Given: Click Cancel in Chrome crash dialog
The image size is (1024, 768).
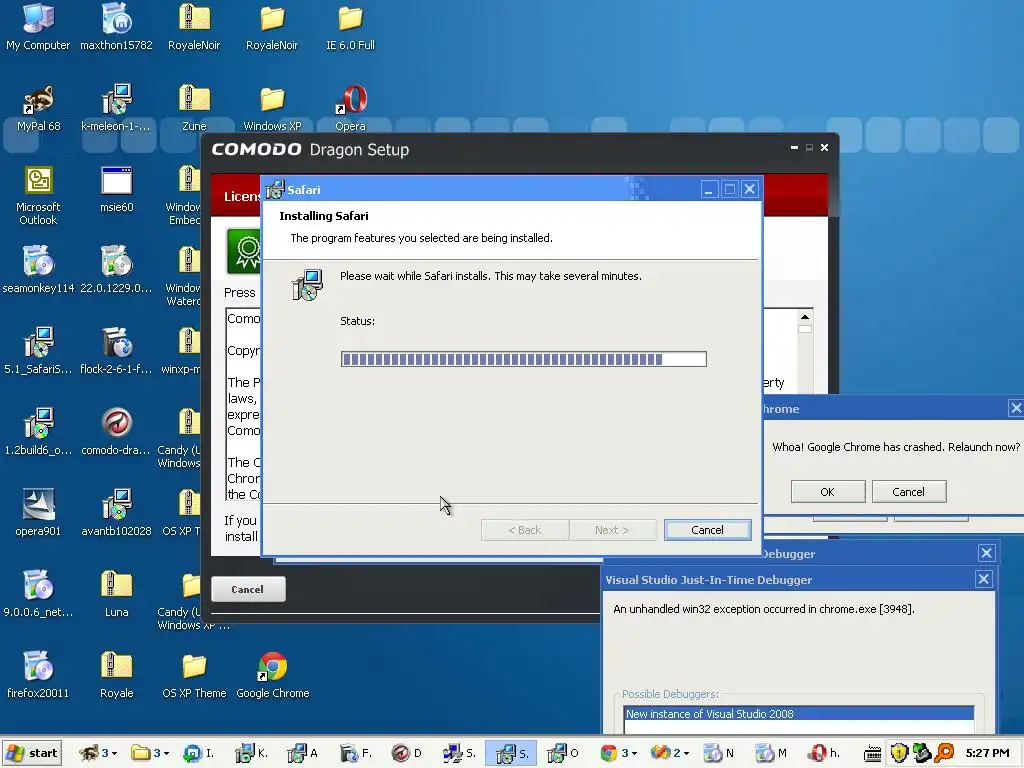Looking at the screenshot, I should 908,492.
